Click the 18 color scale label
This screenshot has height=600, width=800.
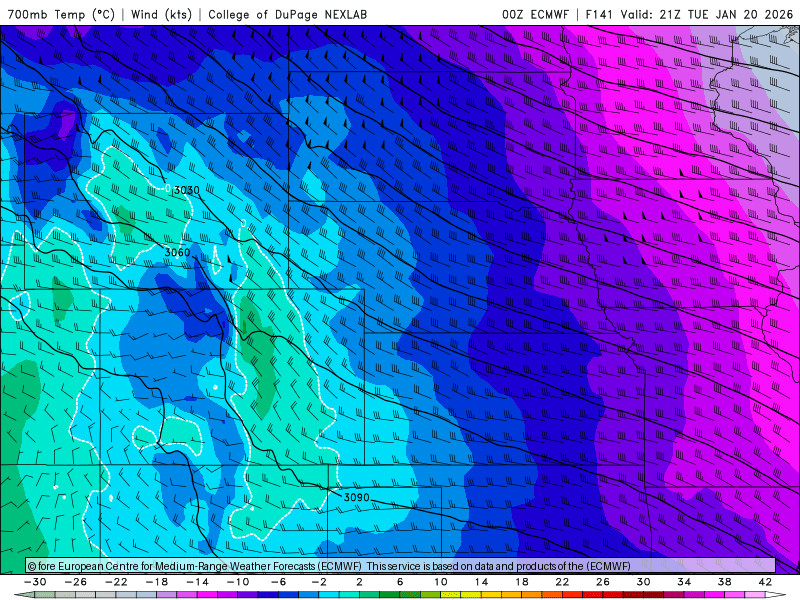[521, 582]
